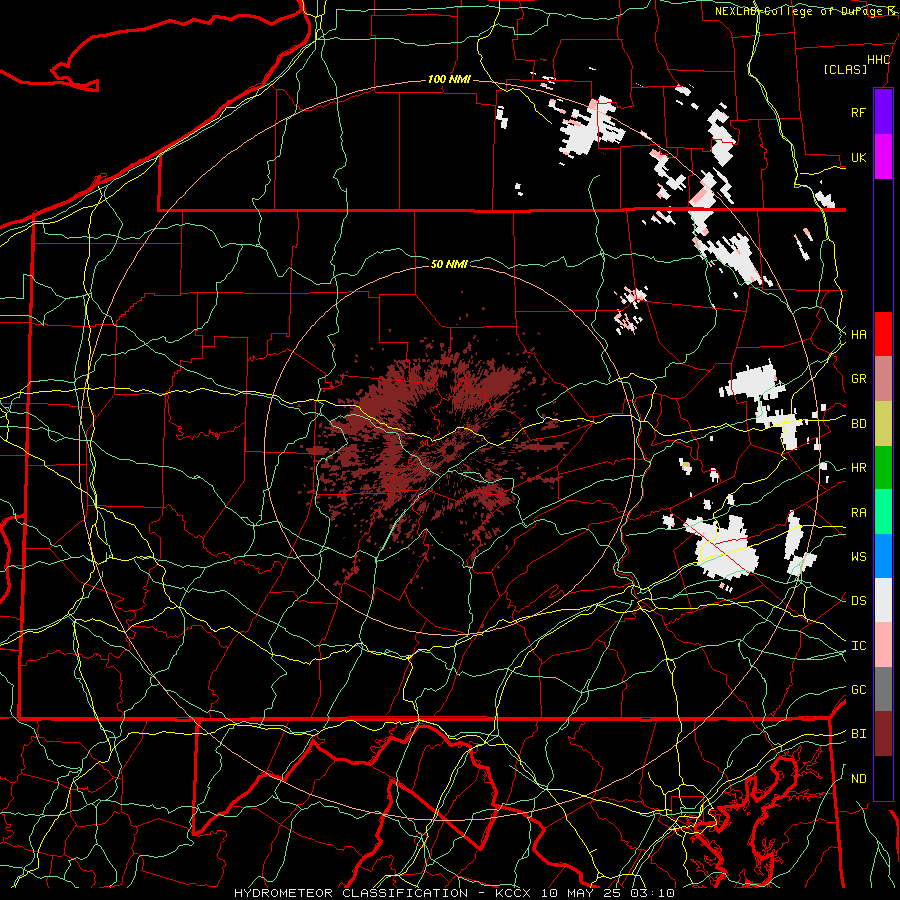Click the UK magenta legend swatch
This screenshot has width=900, height=900.
(883, 157)
